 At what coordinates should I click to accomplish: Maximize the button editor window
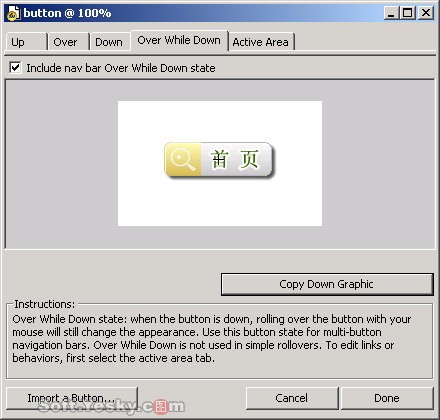click(408, 13)
